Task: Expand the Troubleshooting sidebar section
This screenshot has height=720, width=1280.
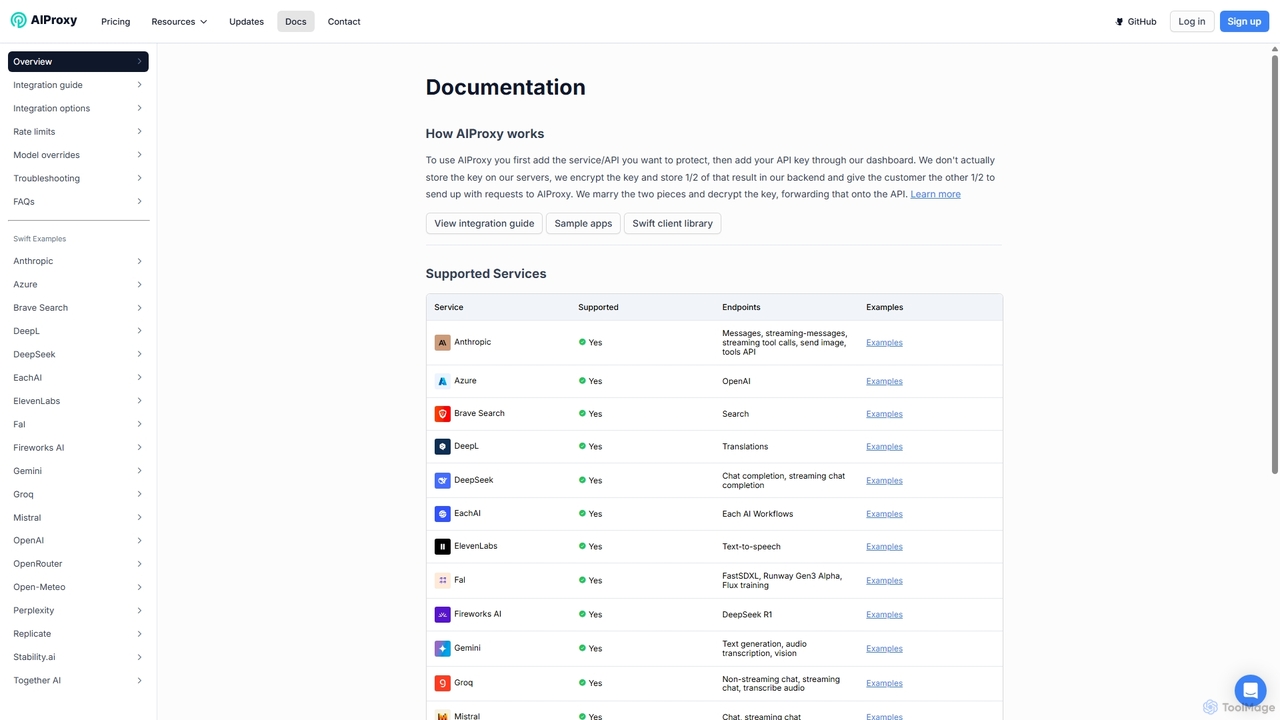Action: (78, 178)
